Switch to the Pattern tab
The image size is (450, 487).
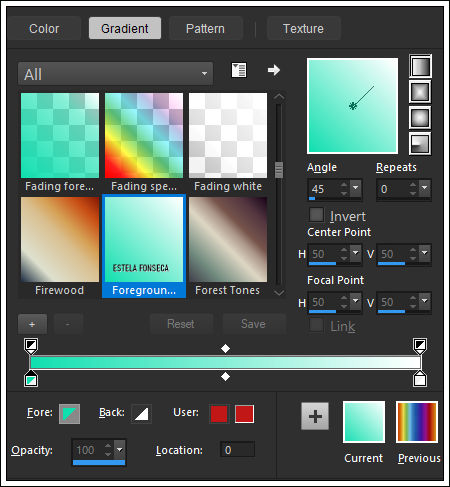click(205, 29)
